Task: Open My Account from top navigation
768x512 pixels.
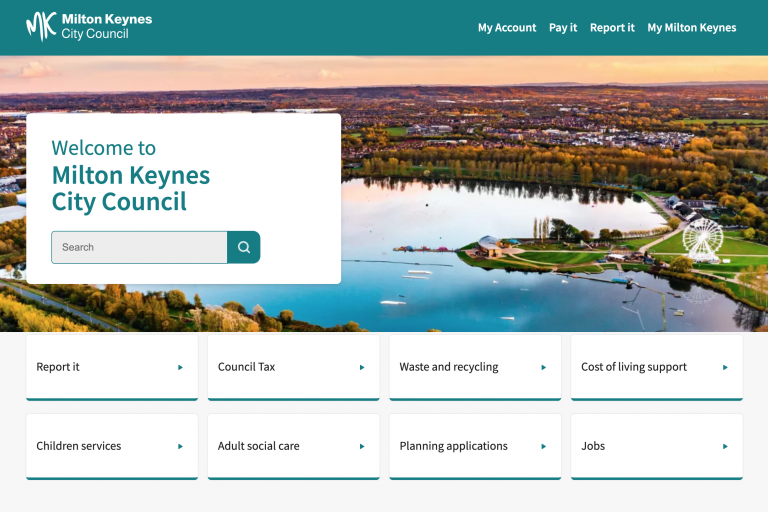Action: pyautogui.click(x=507, y=28)
